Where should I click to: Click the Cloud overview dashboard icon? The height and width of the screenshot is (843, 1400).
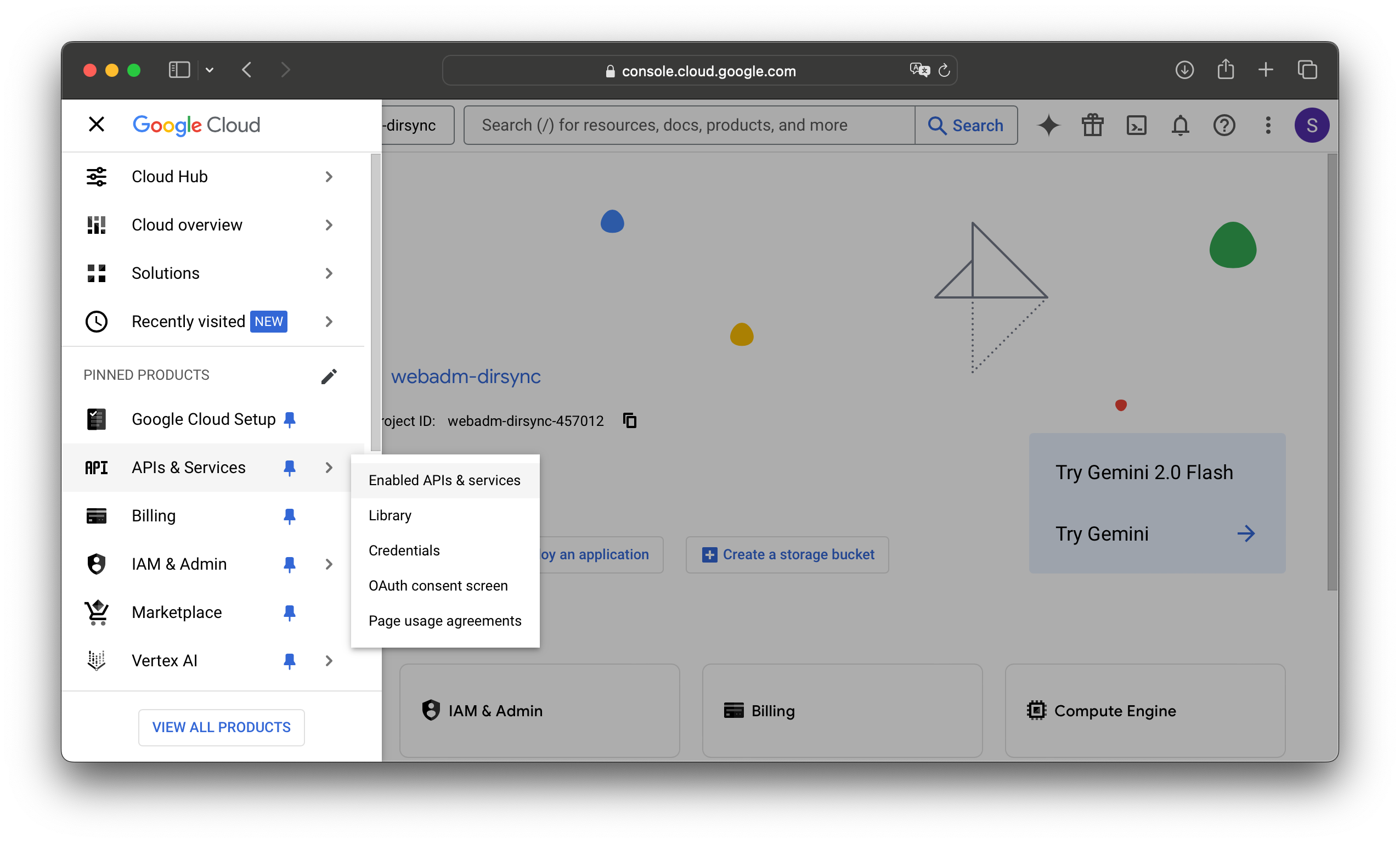97,225
